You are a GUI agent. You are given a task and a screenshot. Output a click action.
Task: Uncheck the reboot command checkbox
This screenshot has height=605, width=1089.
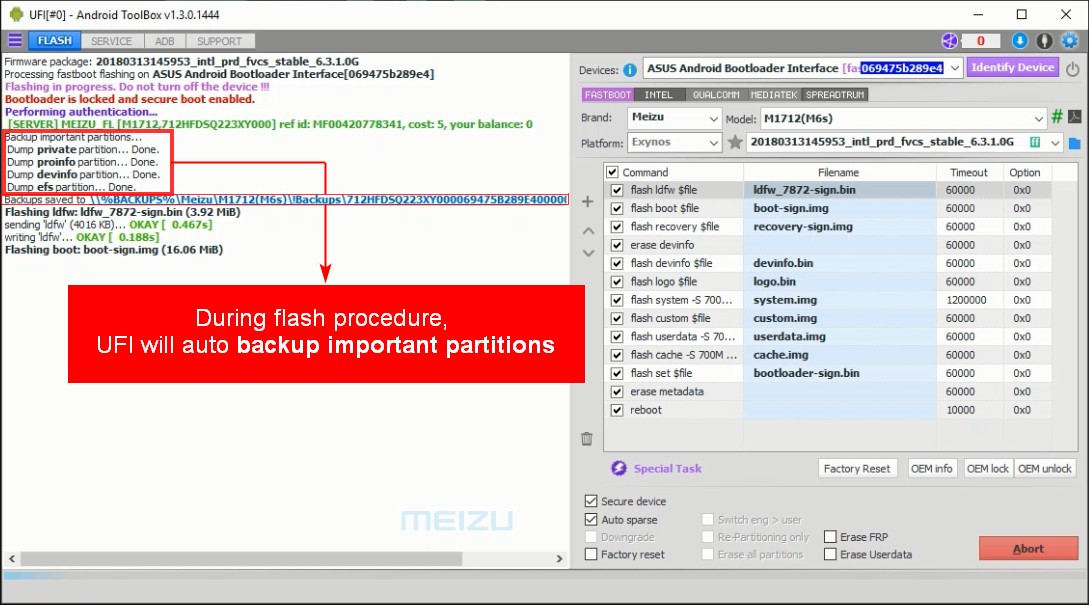pos(617,411)
